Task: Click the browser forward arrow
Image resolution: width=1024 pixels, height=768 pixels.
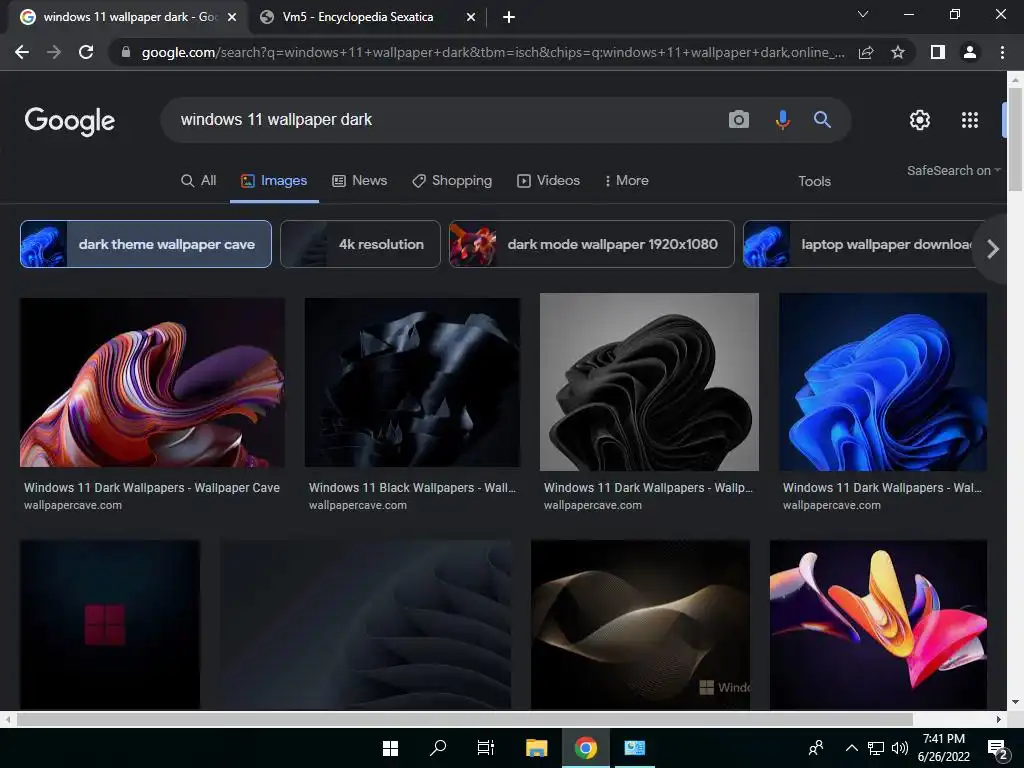Action: tap(54, 52)
